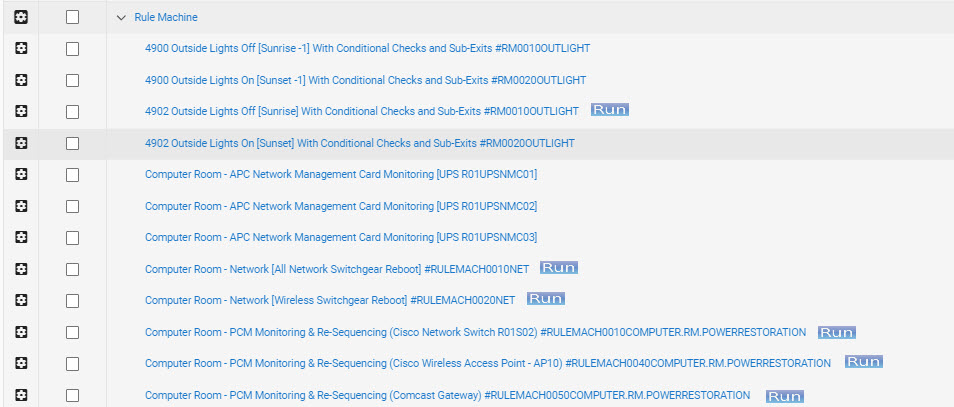Open APC Monitoring UPS R01UPSNMC03 rule
This screenshot has width=954, height=407.
pyautogui.click(x=341, y=237)
